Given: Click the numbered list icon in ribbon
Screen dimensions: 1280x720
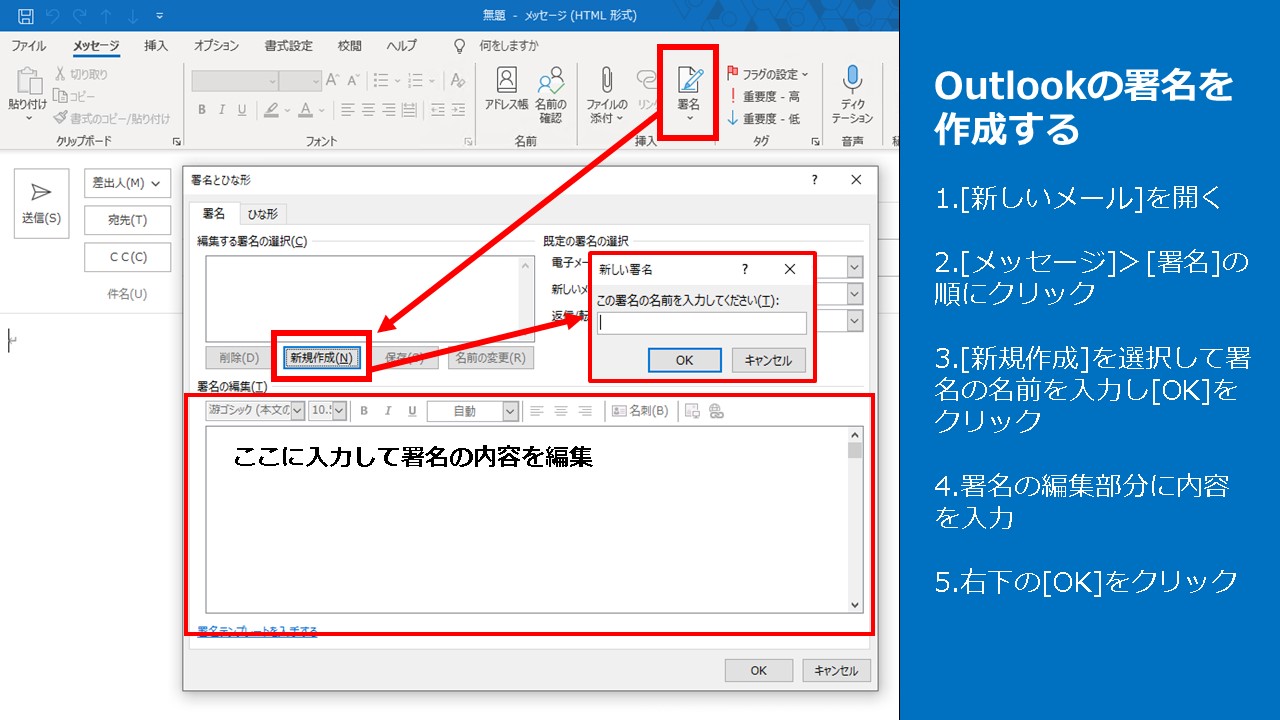Looking at the screenshot, I should coord(416,81).
